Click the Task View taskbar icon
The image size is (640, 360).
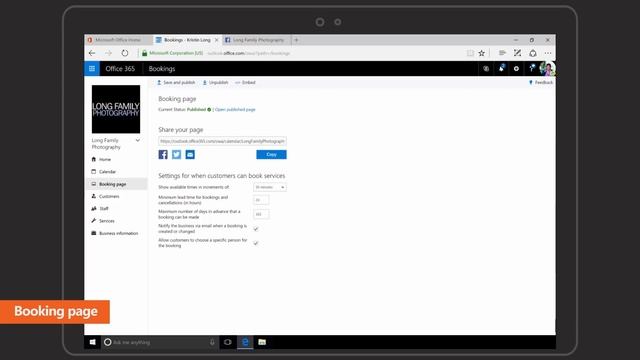pos(228,342)
